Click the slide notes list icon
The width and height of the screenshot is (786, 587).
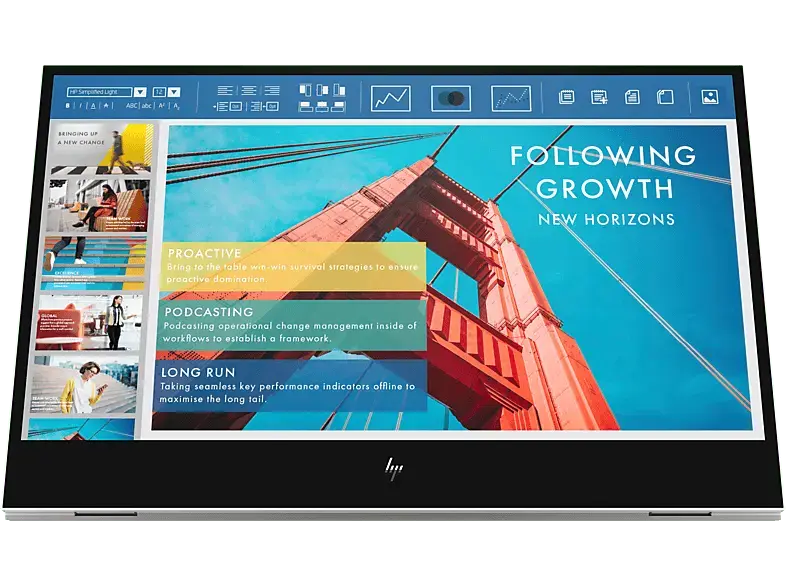point(566,97)
